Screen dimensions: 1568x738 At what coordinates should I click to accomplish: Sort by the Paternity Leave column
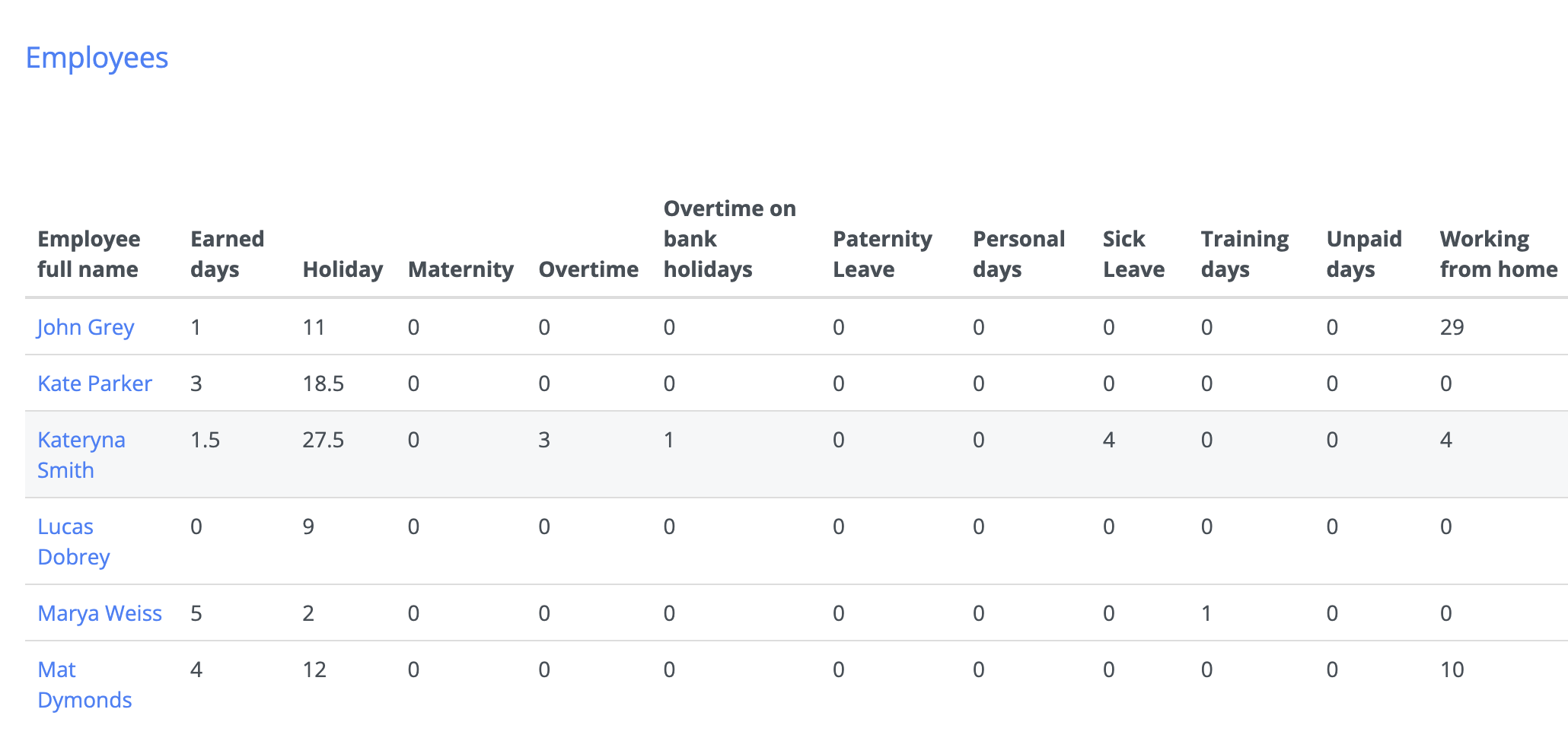coord(882,253)
